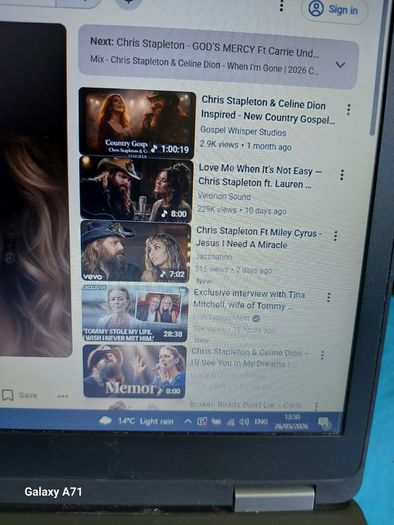Show hidden system tray icons arrow
394x525 pixels.
(x=188, y=421)
